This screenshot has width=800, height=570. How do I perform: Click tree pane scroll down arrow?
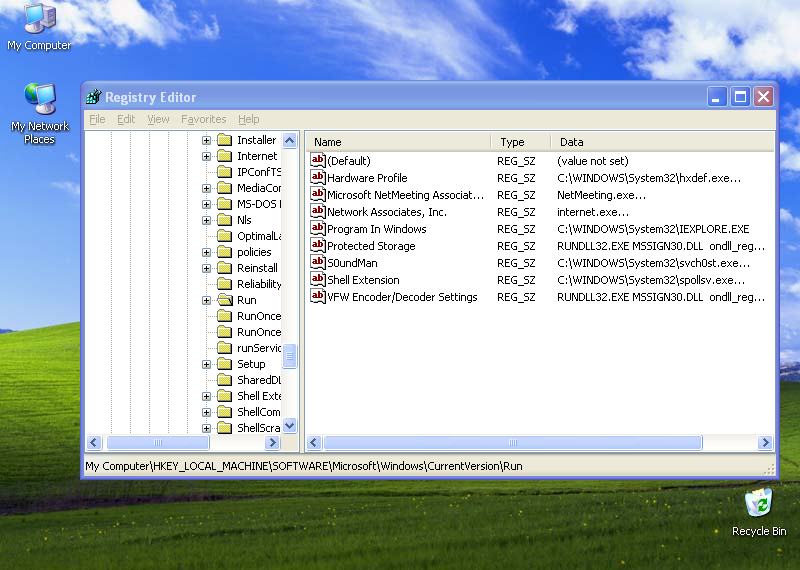[289, 425]
